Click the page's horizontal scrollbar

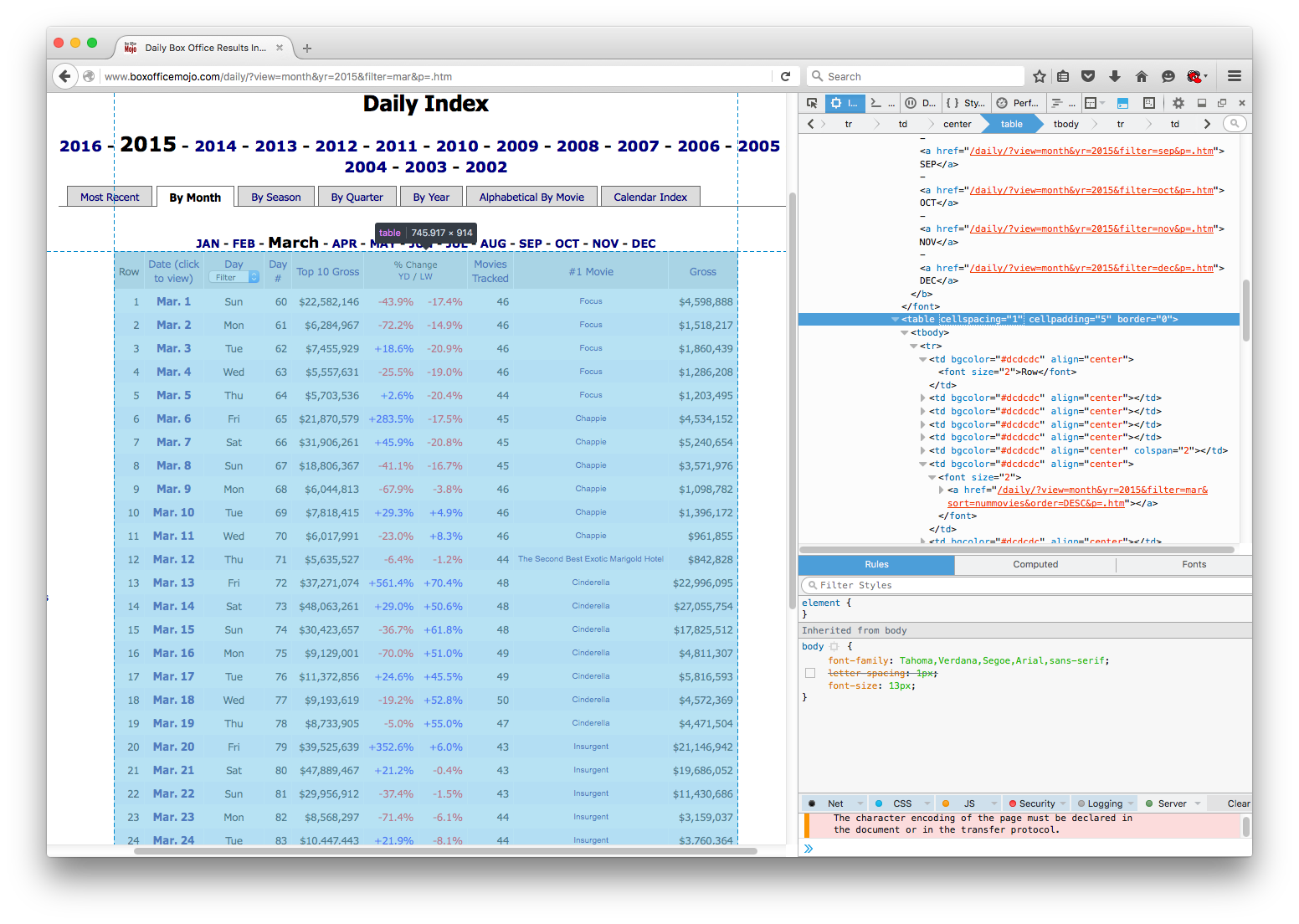(445, 851)
